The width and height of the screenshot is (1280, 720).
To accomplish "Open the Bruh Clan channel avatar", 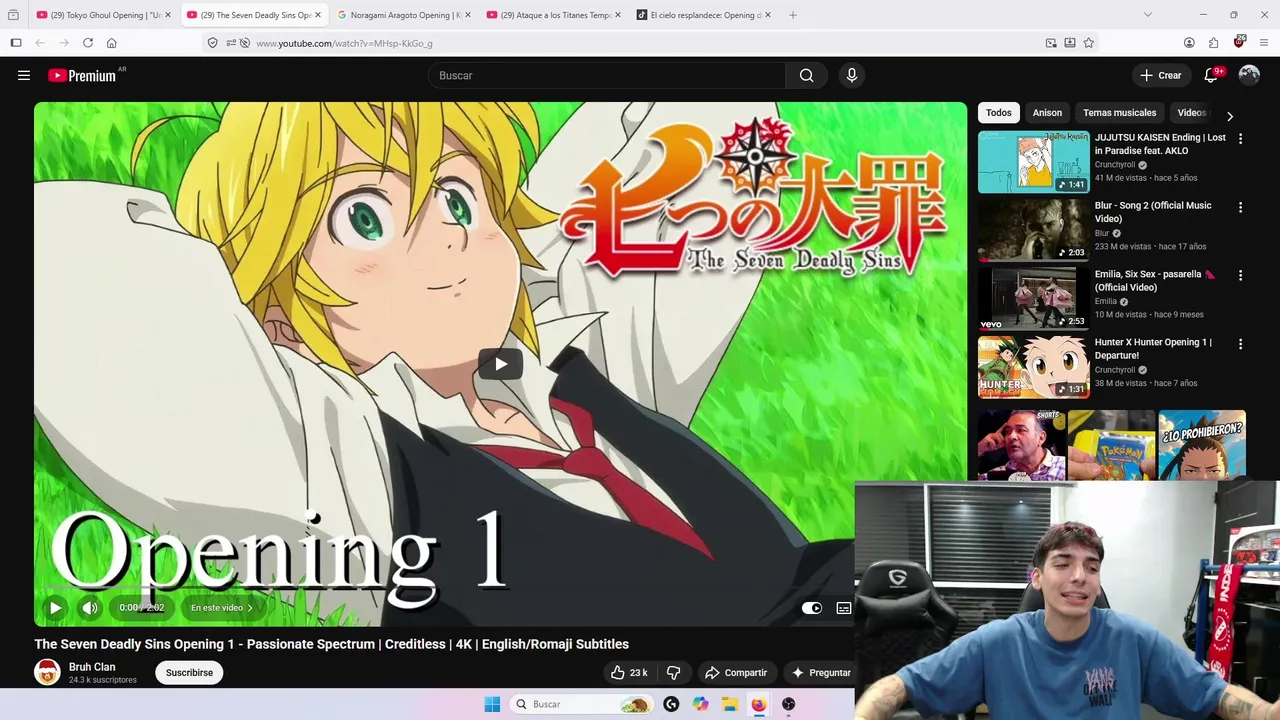I will pos(47,672).
